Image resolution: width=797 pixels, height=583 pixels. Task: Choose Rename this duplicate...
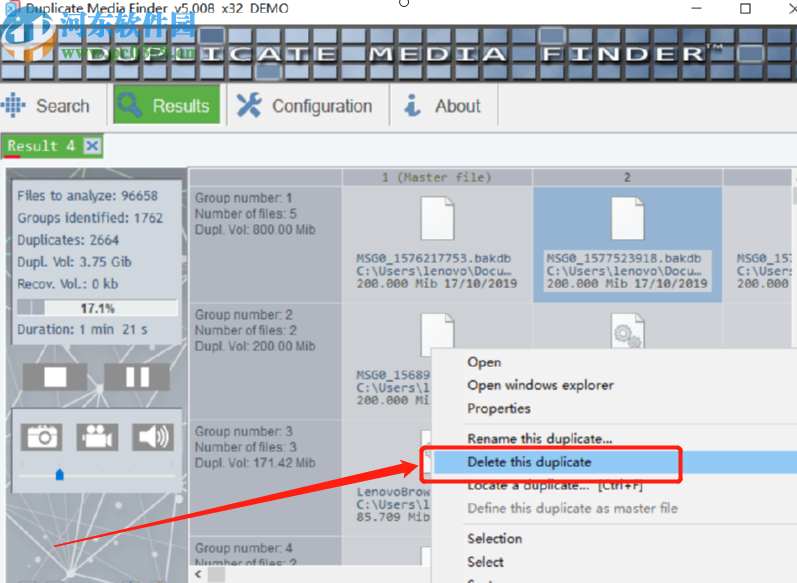pyautogui.click(x=540, y=439)
